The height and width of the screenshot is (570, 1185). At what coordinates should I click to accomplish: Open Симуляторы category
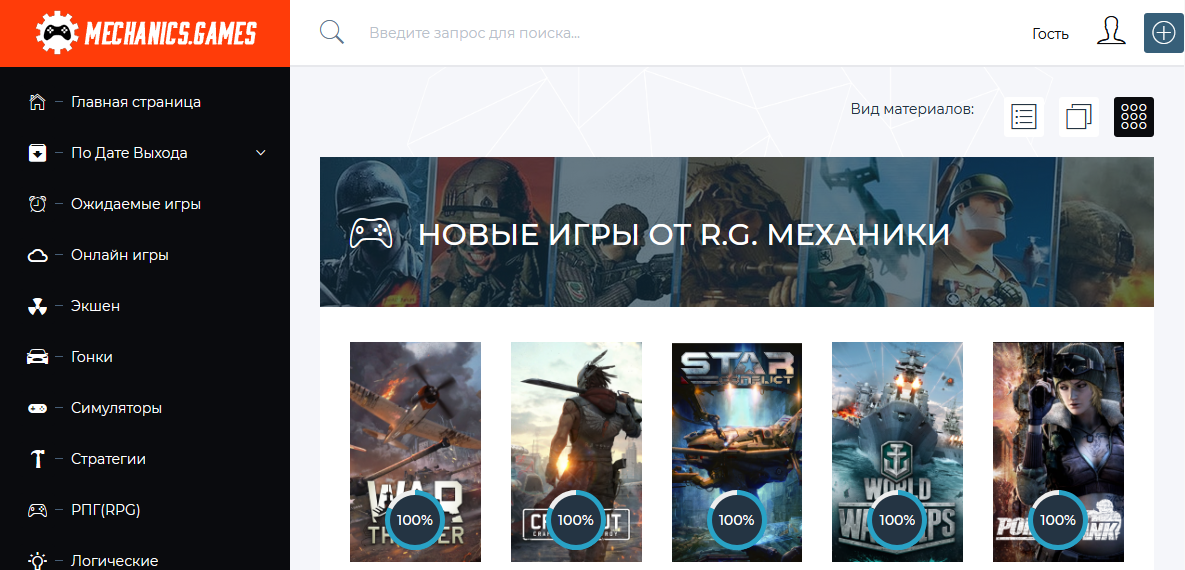pos(116,408)
